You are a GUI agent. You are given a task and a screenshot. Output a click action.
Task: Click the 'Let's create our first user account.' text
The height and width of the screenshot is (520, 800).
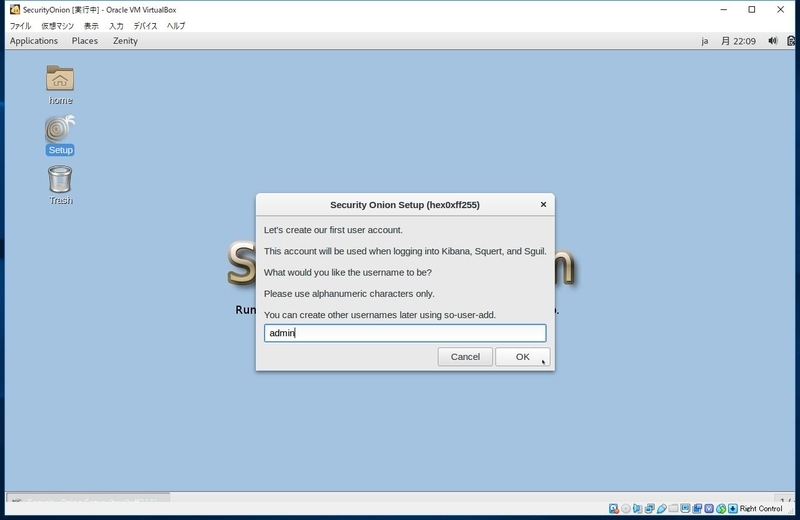coord(333,230)
